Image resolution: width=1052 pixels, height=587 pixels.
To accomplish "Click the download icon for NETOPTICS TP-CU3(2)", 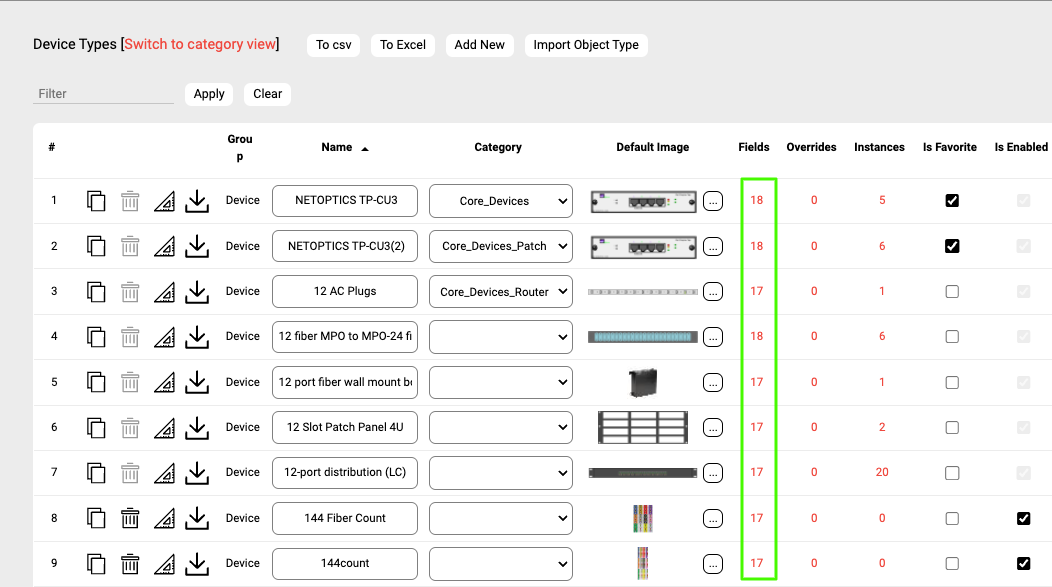I will (x=198, y=246).
